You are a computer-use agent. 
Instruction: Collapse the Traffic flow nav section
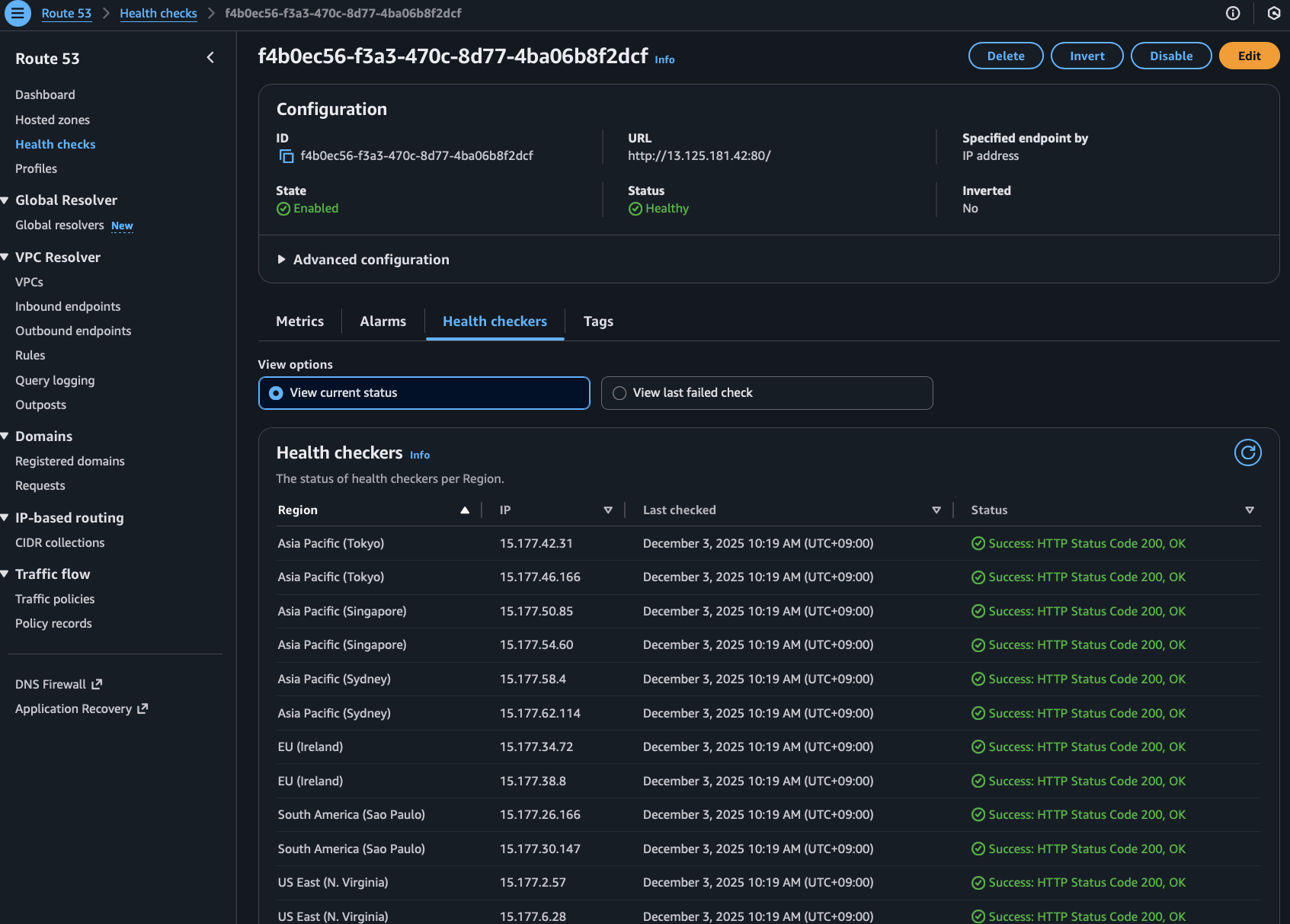click(x=5, y=574)
